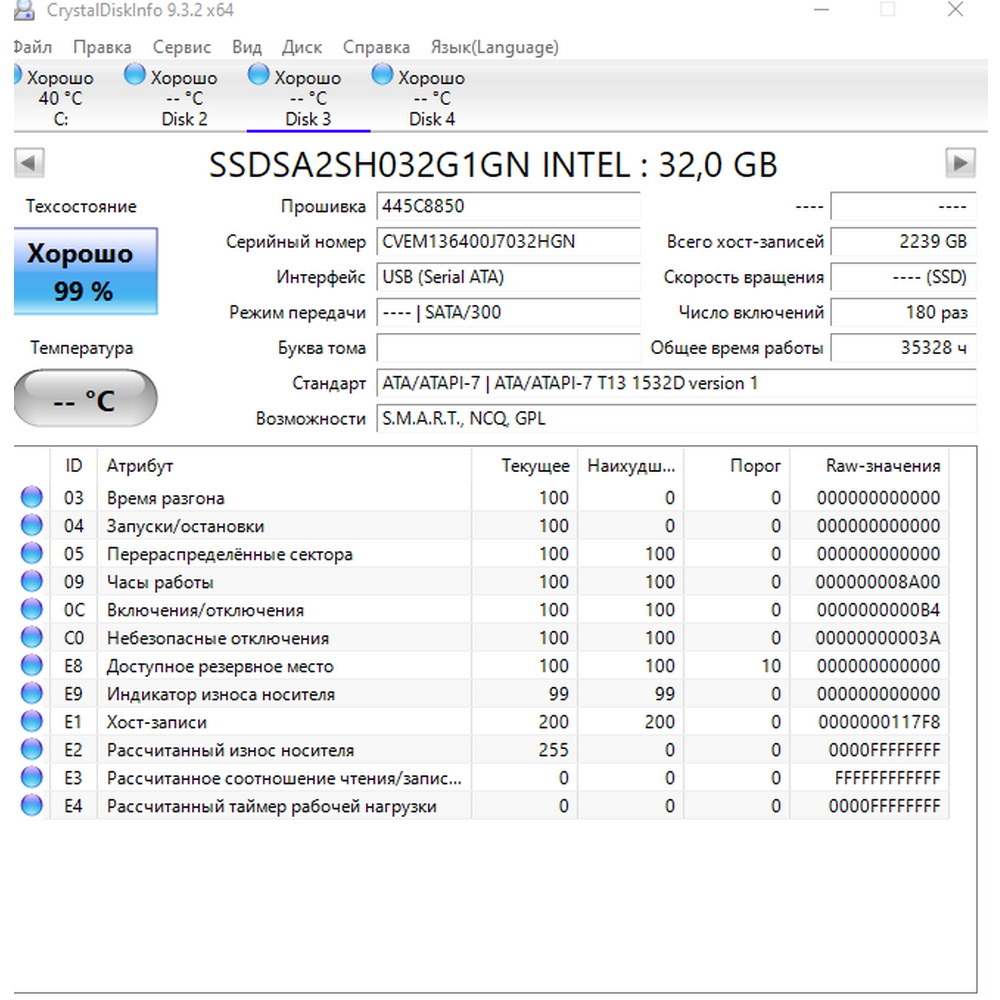Open the Справка menu
This screenshot has height=1000, width=1000.
[376, 47]
